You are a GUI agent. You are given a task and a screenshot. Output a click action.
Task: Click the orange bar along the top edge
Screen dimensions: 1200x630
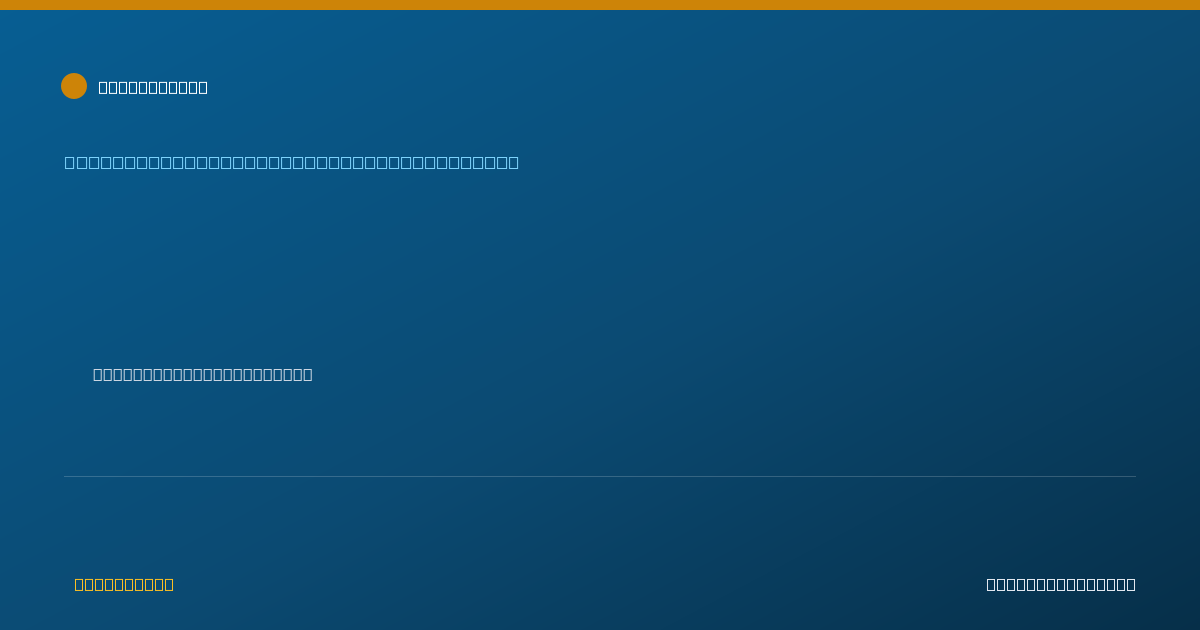[600, 5]
